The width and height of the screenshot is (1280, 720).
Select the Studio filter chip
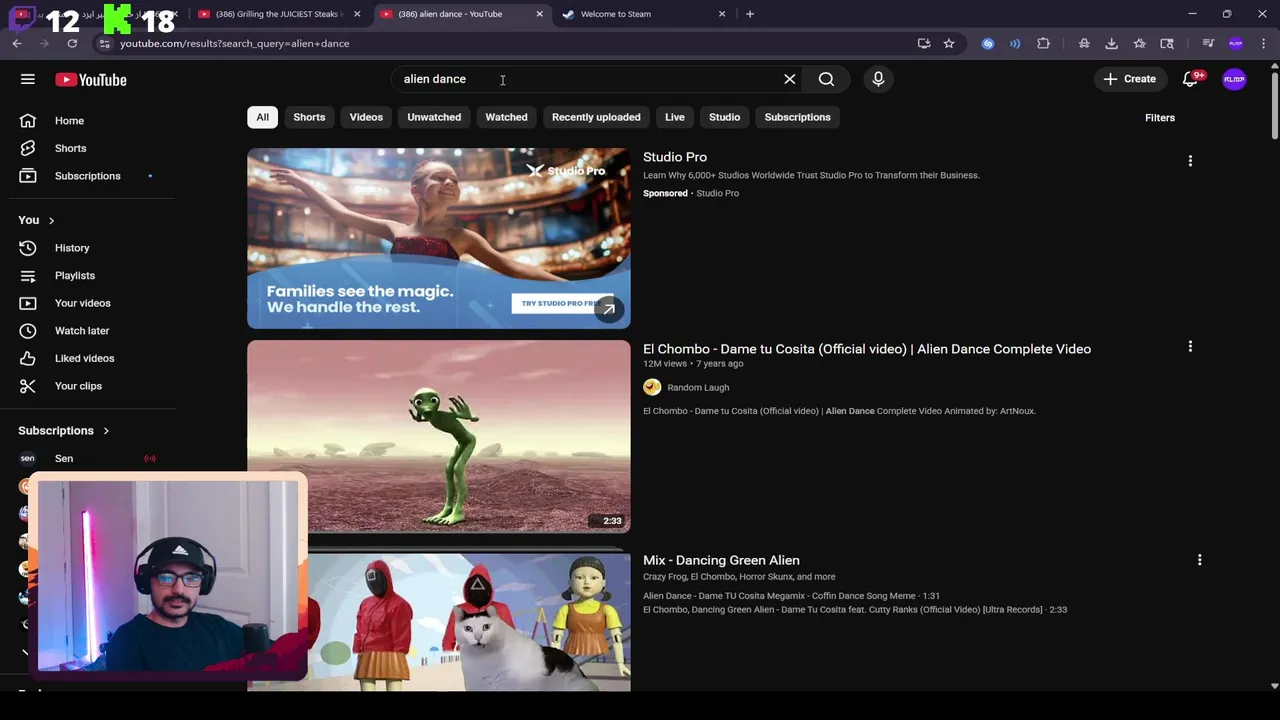click(x=724, y=117)
